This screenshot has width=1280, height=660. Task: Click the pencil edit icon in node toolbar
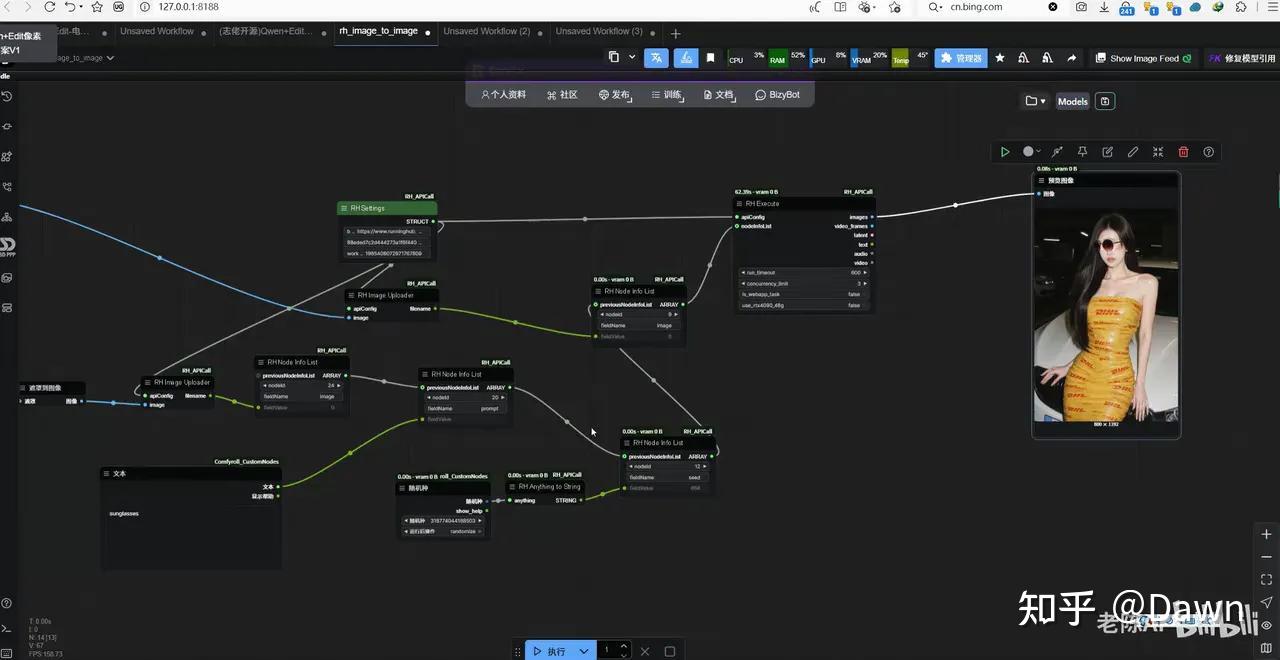tap(1133, 152)
